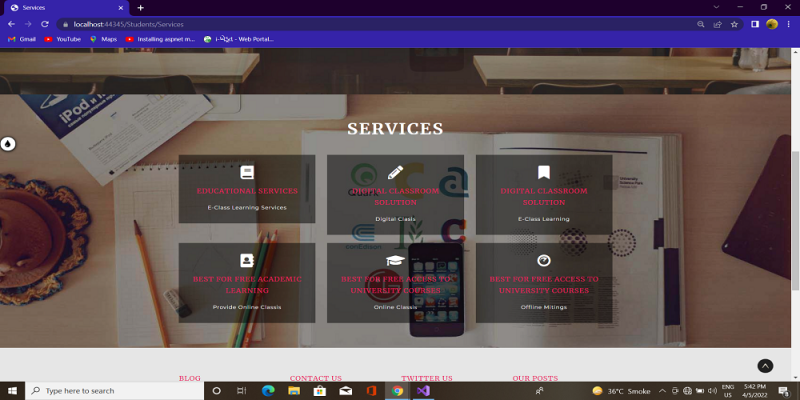Image resolution: width=800 pixels, height=400 pixels.
Task: Click the zoom magnifier icon in address bar
Action: tap(701, 24)
